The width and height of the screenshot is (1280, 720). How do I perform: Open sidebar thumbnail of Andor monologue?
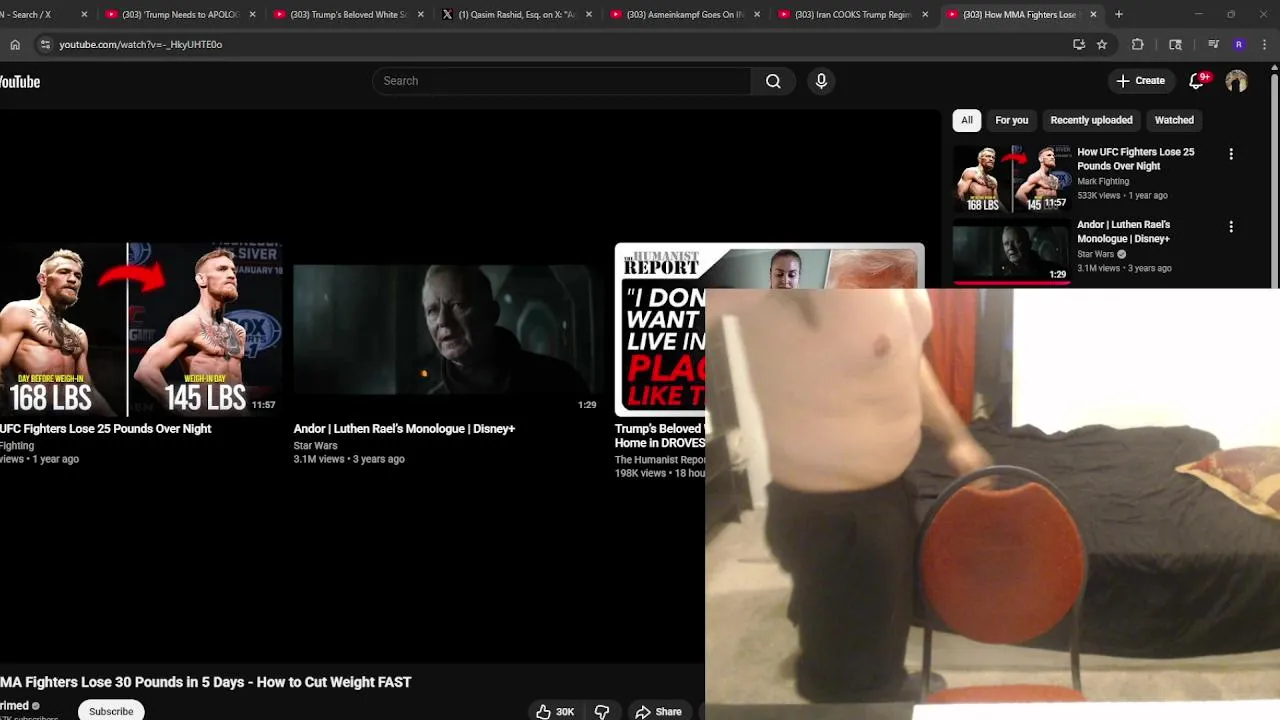[1011, 251]
